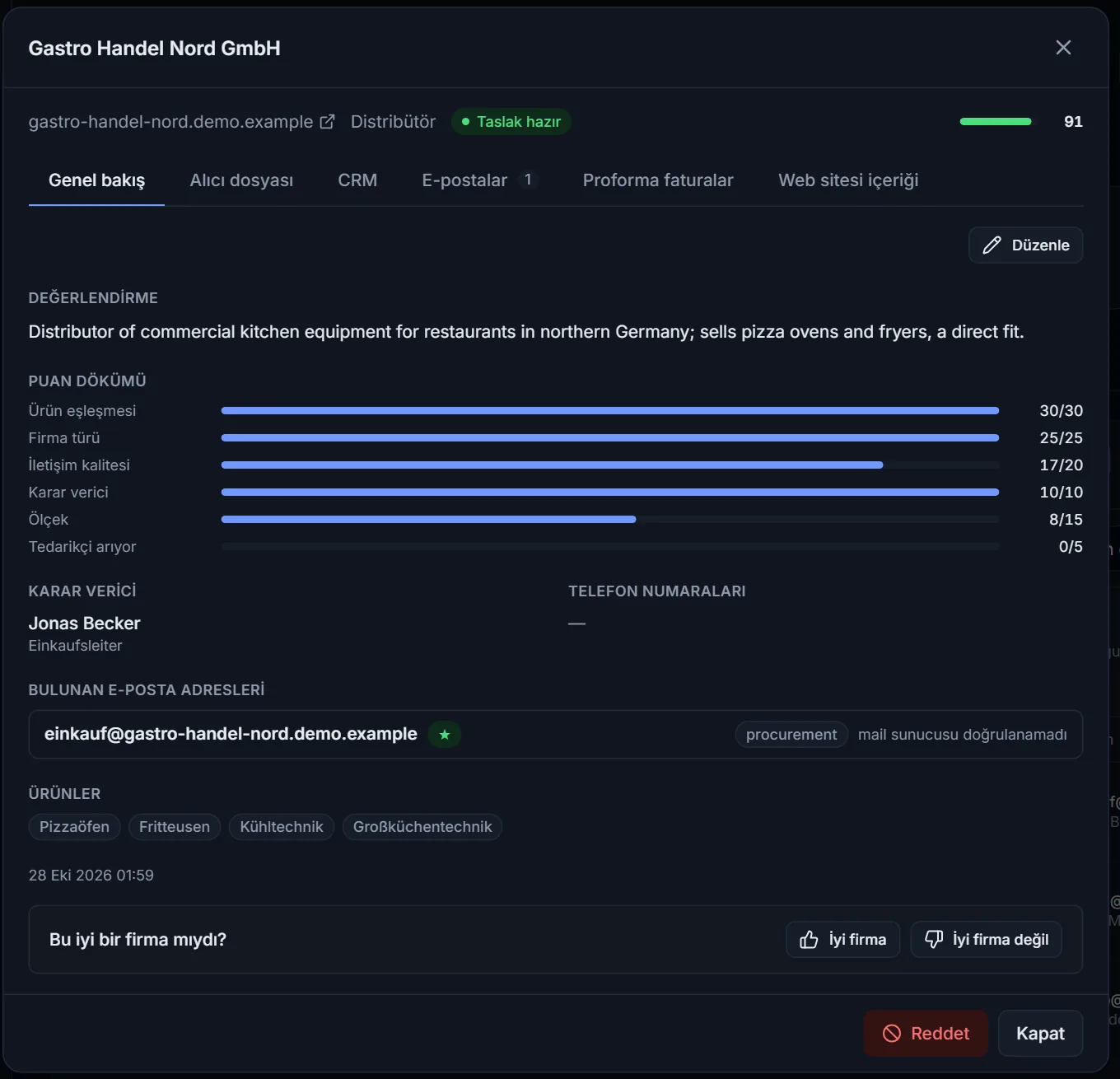
Task: Click the 28 Eki 2026 01:59 timestamp
Action: 91,876
